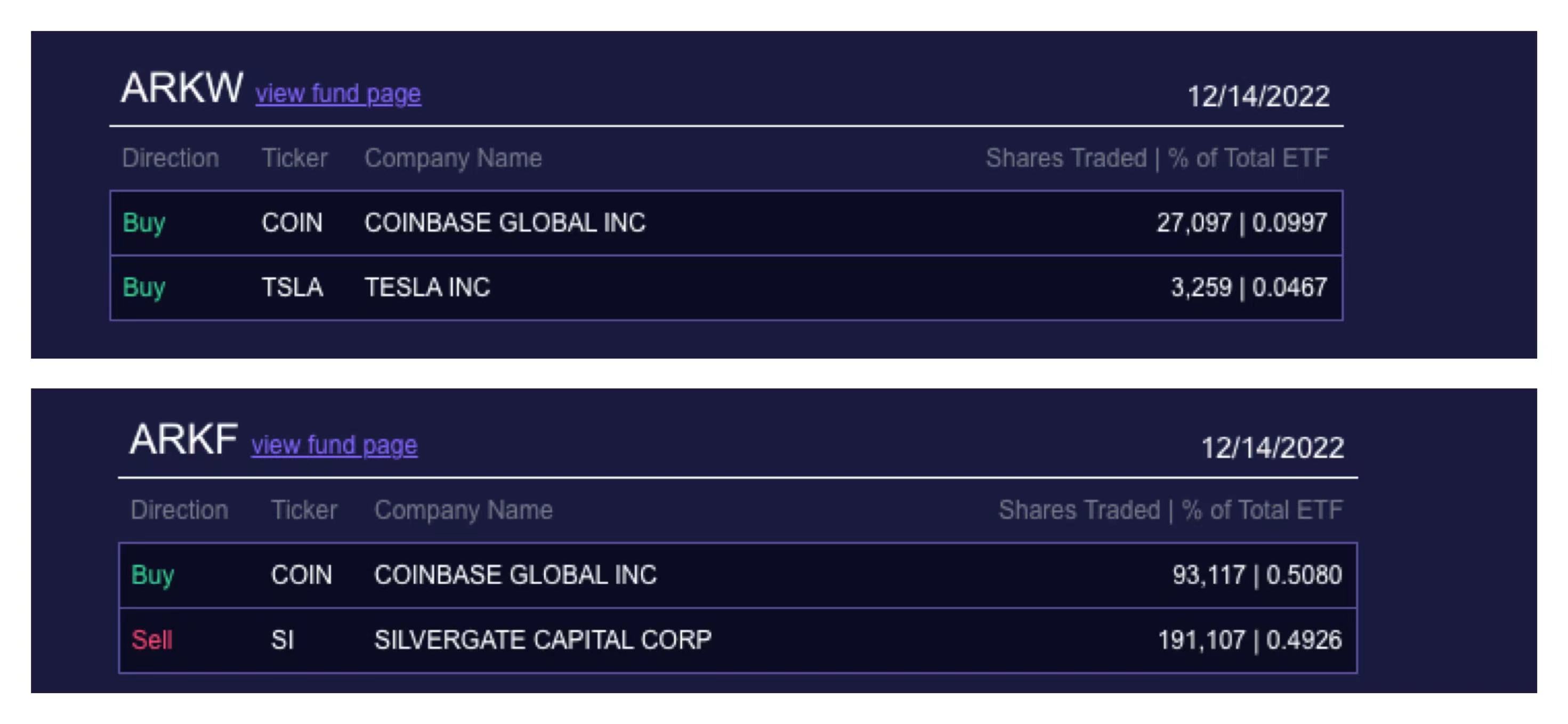
Task: Click the Buy label on ARKF COIN trade
Action: click(x=153, y=575)
